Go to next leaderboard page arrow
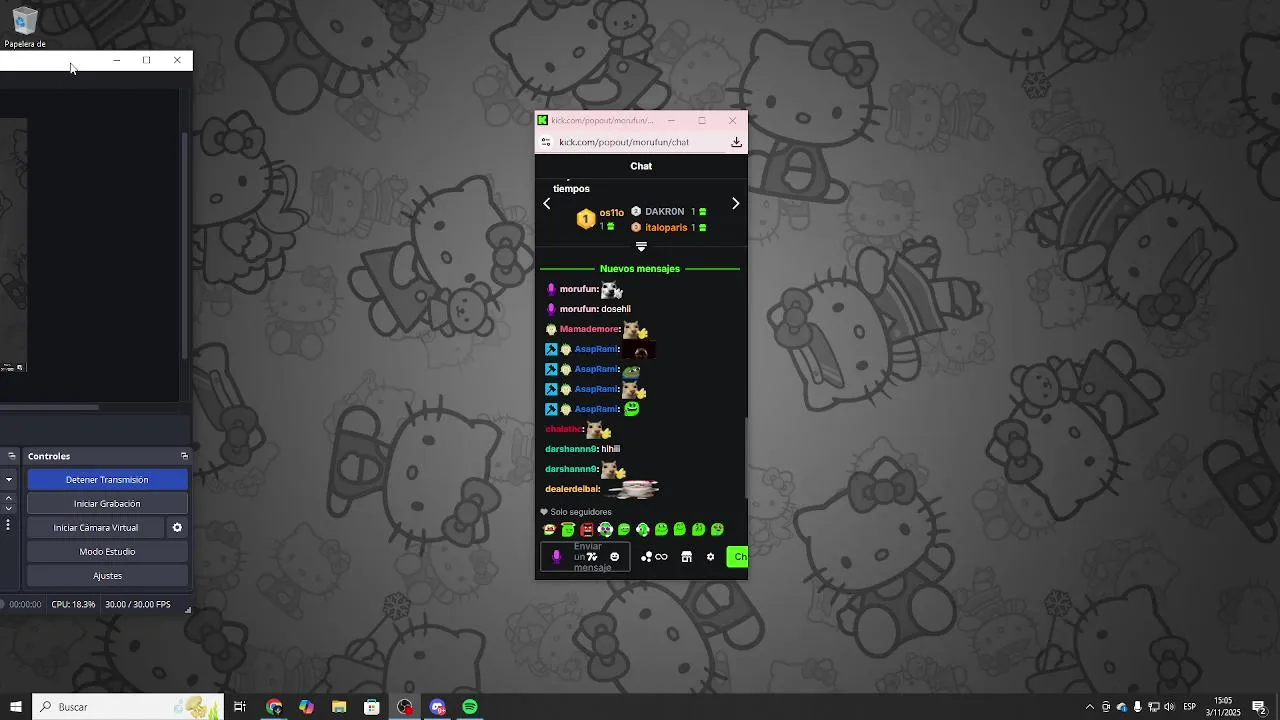The height and width of the screenshot is (720, 1280). point(735,204)
